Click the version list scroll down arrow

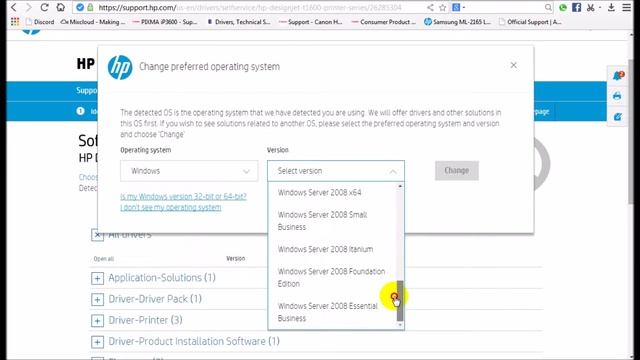(x=400, y=325)
